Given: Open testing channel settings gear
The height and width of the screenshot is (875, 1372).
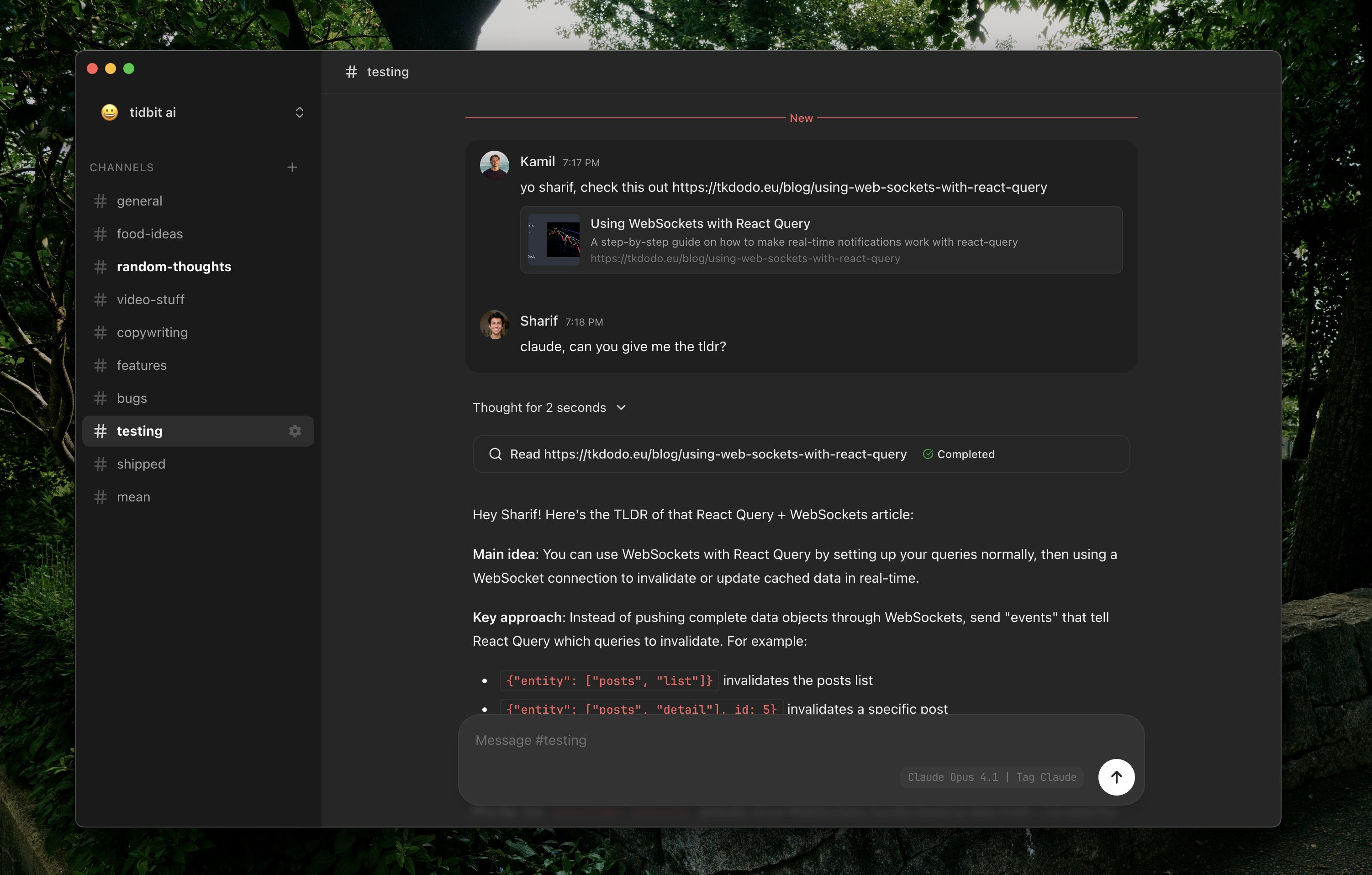Looking at the screenshot, I should point(295,431).
